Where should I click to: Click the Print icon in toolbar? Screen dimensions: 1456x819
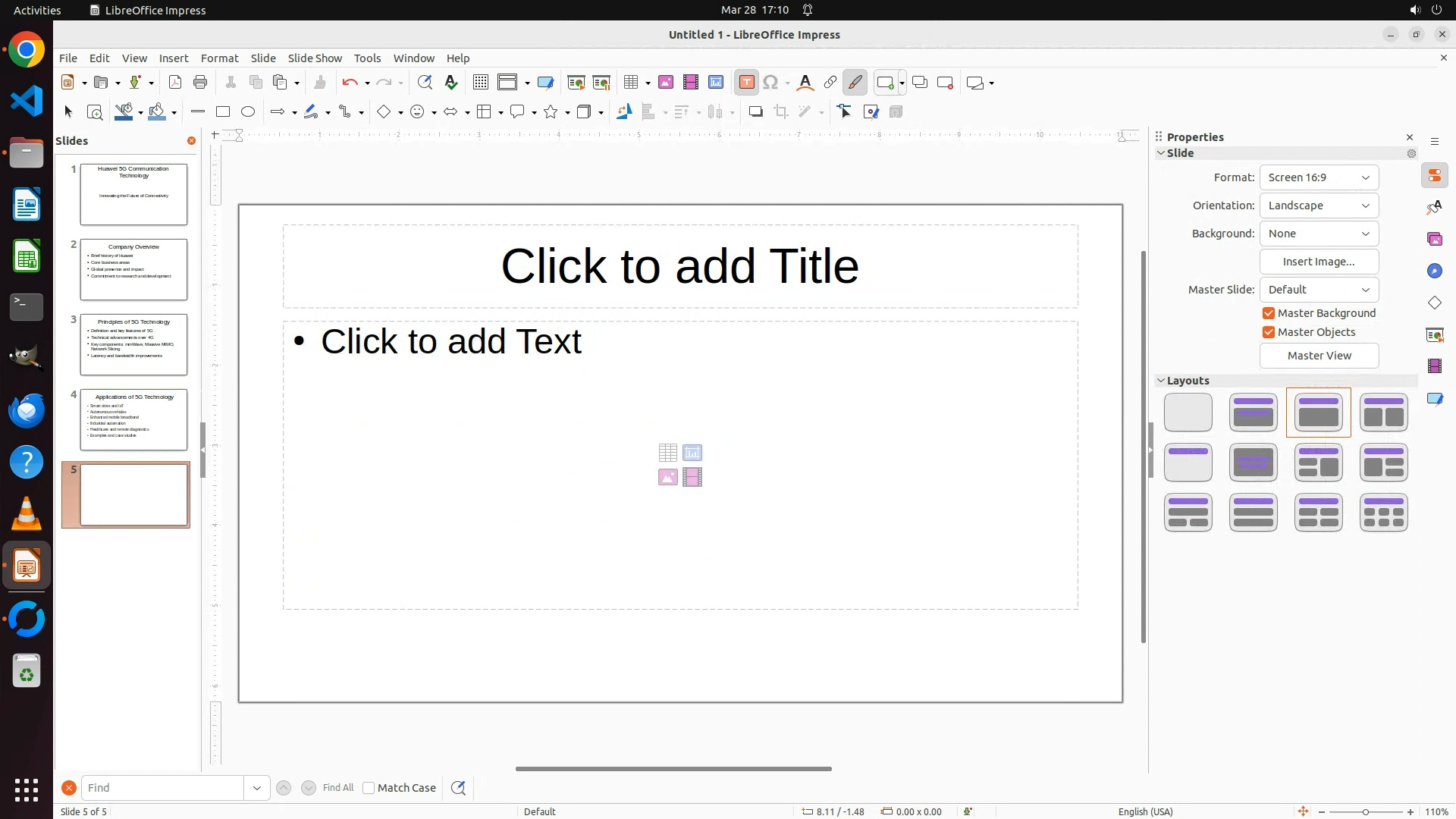coord(200,83)
